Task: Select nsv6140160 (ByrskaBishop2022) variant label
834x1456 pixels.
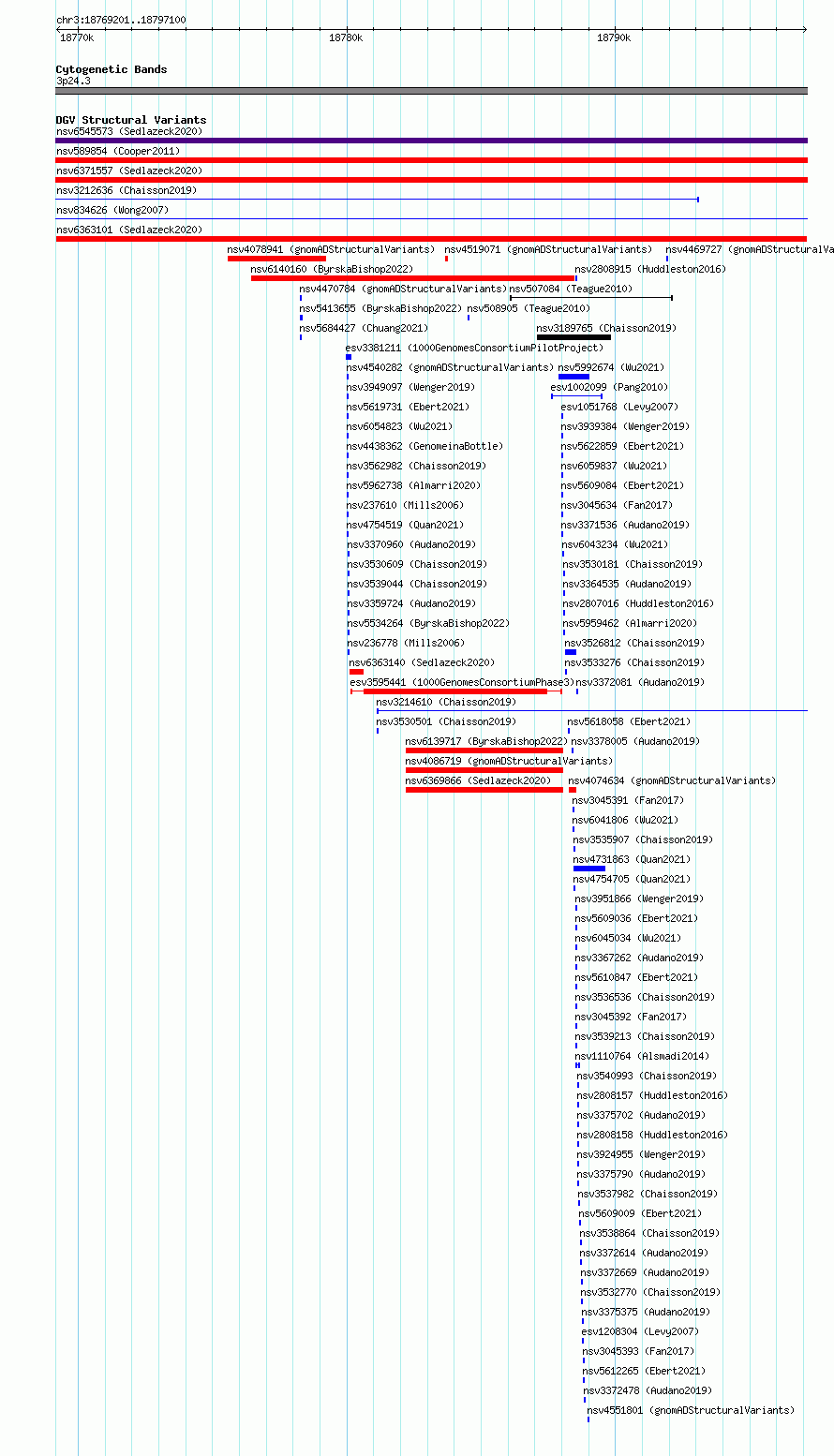Action: coord(332,269)
